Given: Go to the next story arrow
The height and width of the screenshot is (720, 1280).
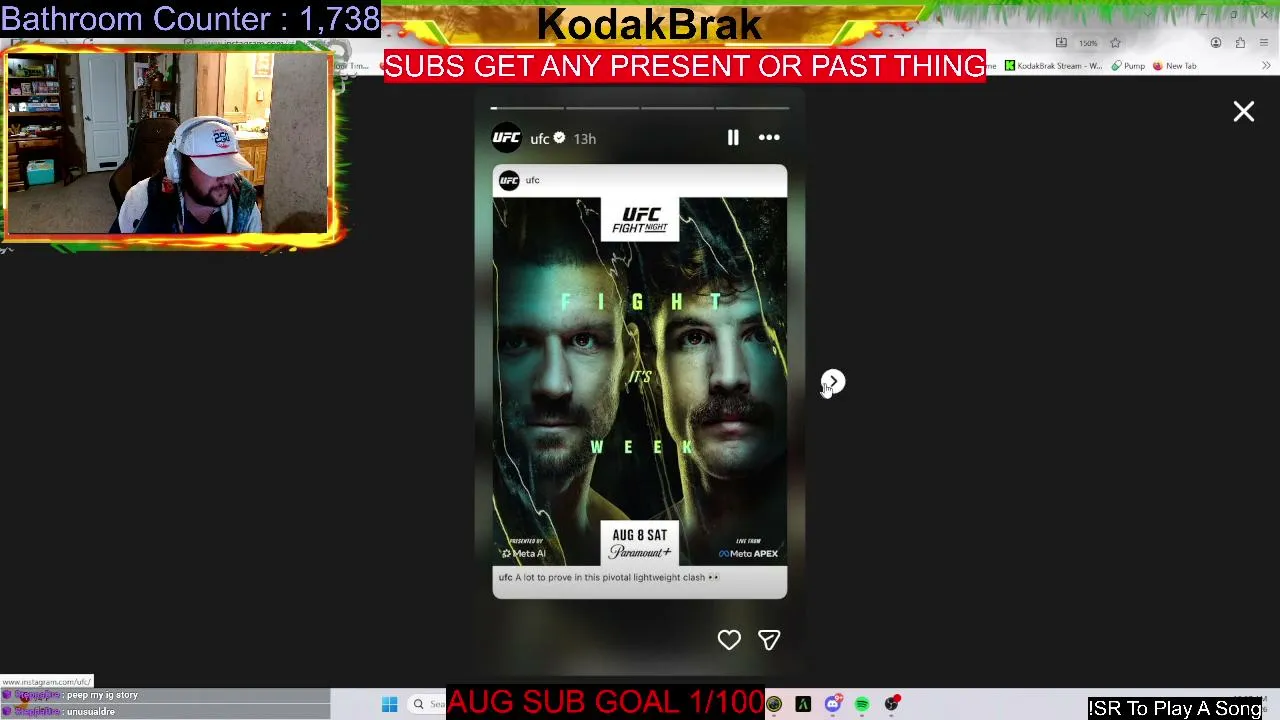Looking at the screenshot, I should pos(833,382).
